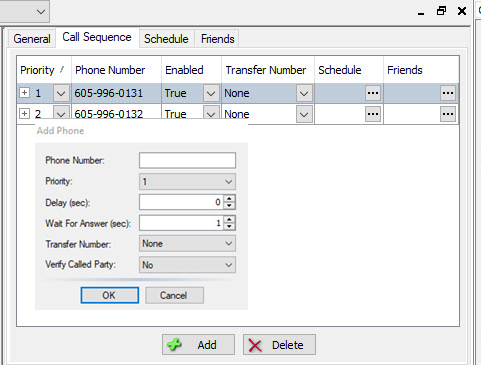The height and width of the screenshot is (365, 481).
Task: Minimize the window
Action: click(x=421, y=13)
